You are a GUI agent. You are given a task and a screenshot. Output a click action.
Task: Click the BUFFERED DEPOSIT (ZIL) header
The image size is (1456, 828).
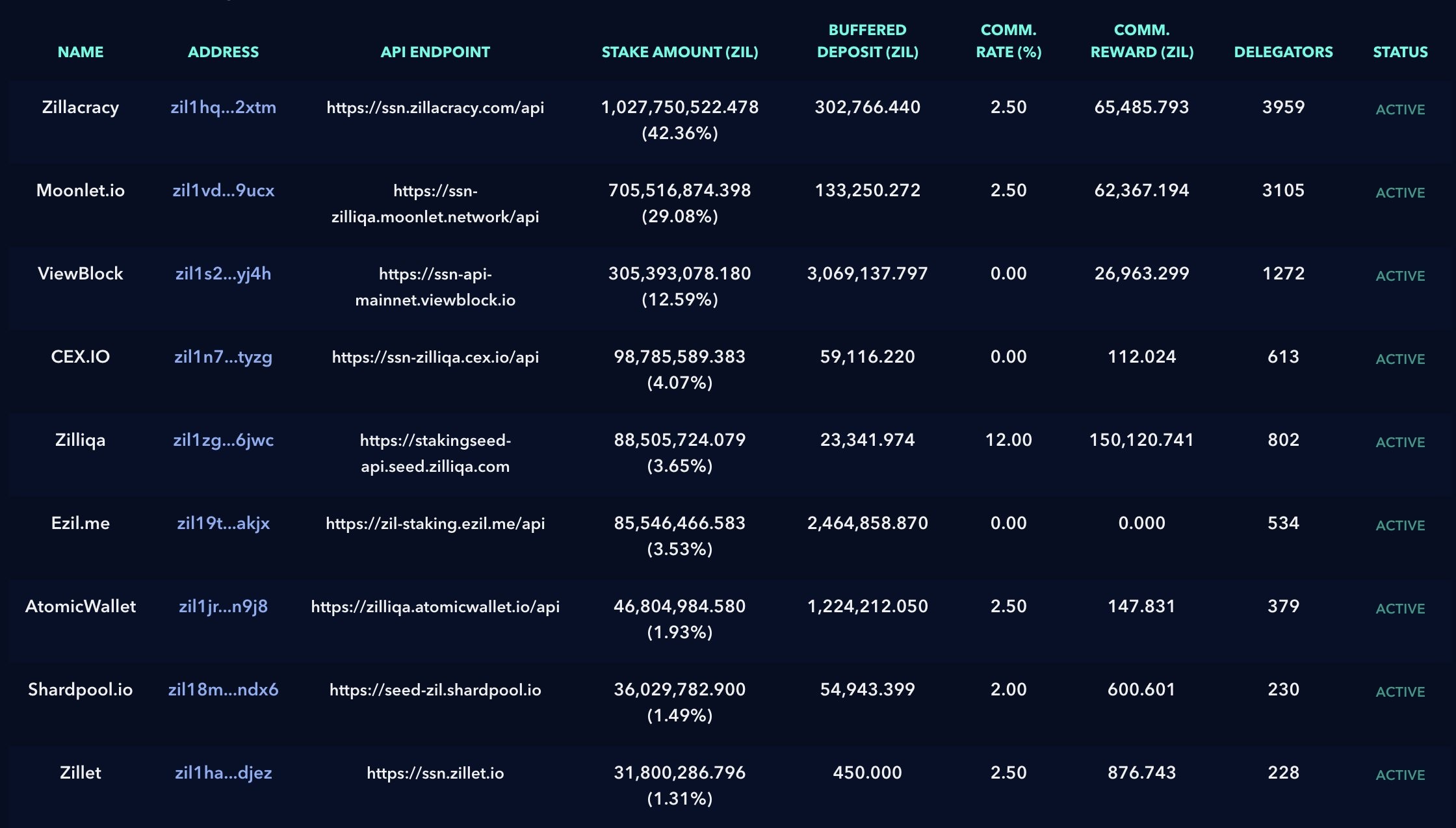[868, 41]
